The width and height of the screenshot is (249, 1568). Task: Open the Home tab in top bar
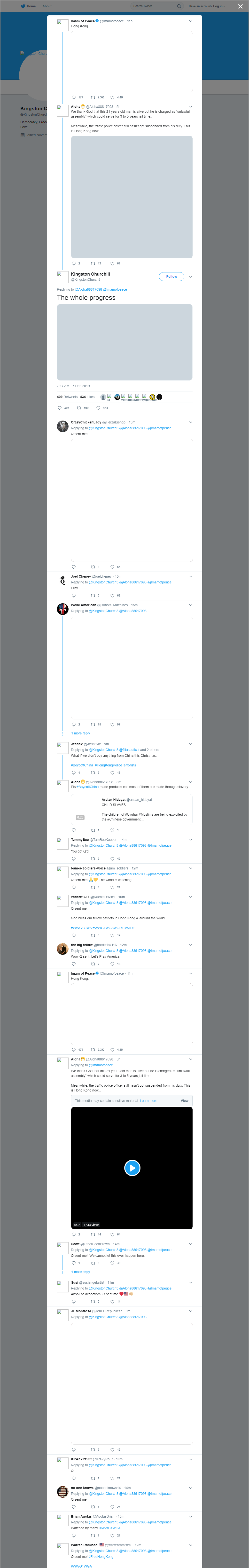(28, 6)
